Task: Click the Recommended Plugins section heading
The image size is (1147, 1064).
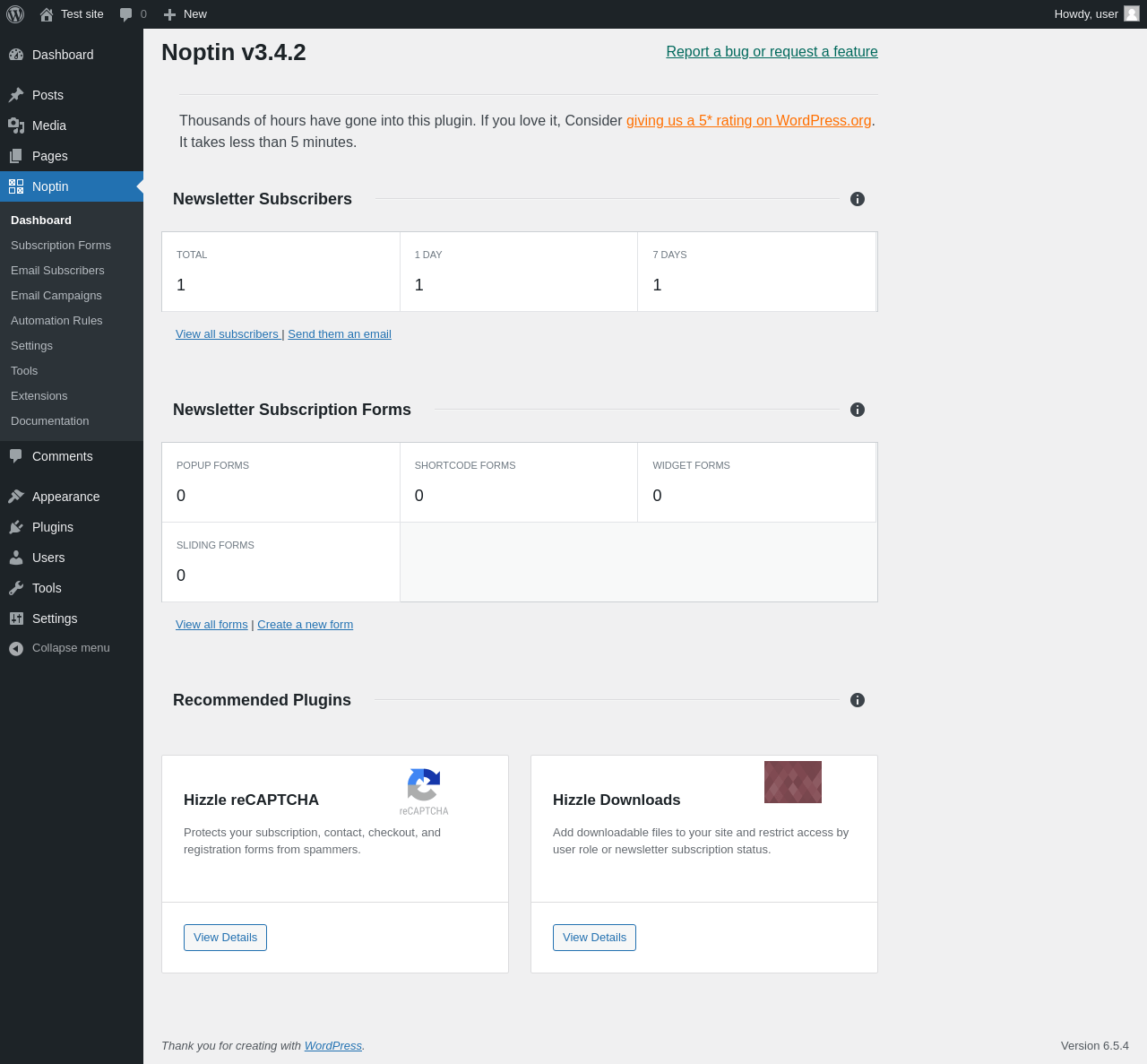Action: 262,700
